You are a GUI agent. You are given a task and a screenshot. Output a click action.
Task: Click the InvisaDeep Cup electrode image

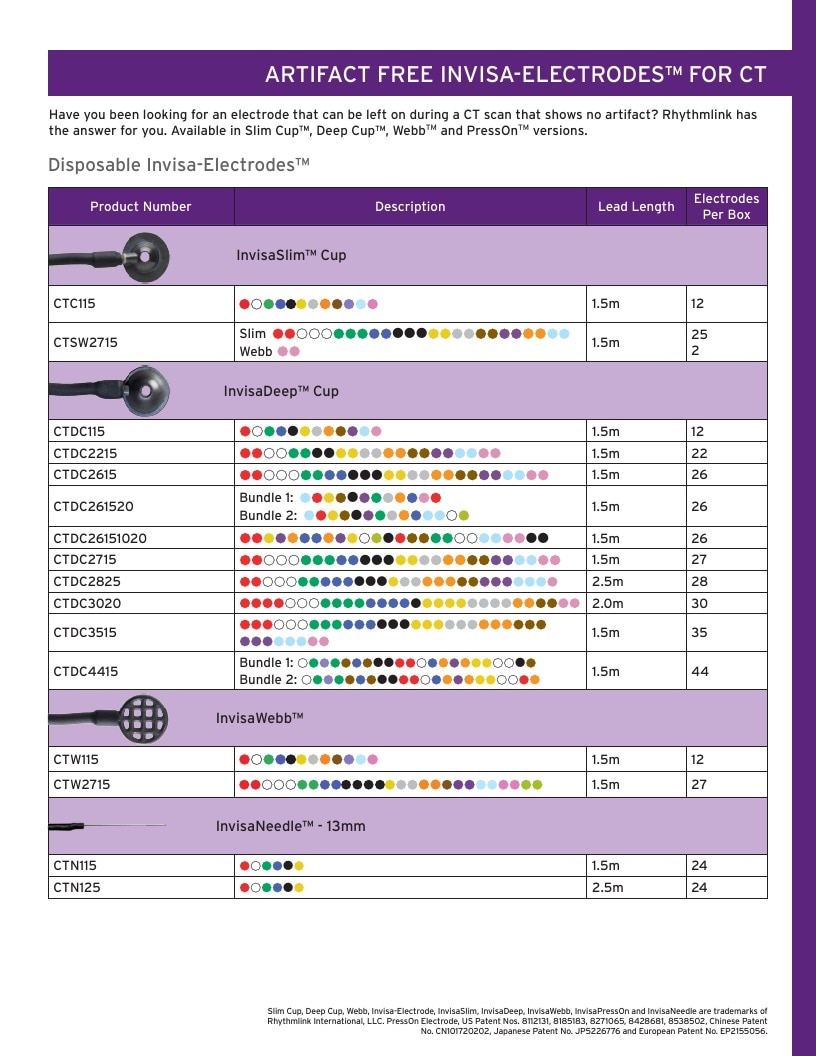109,391
